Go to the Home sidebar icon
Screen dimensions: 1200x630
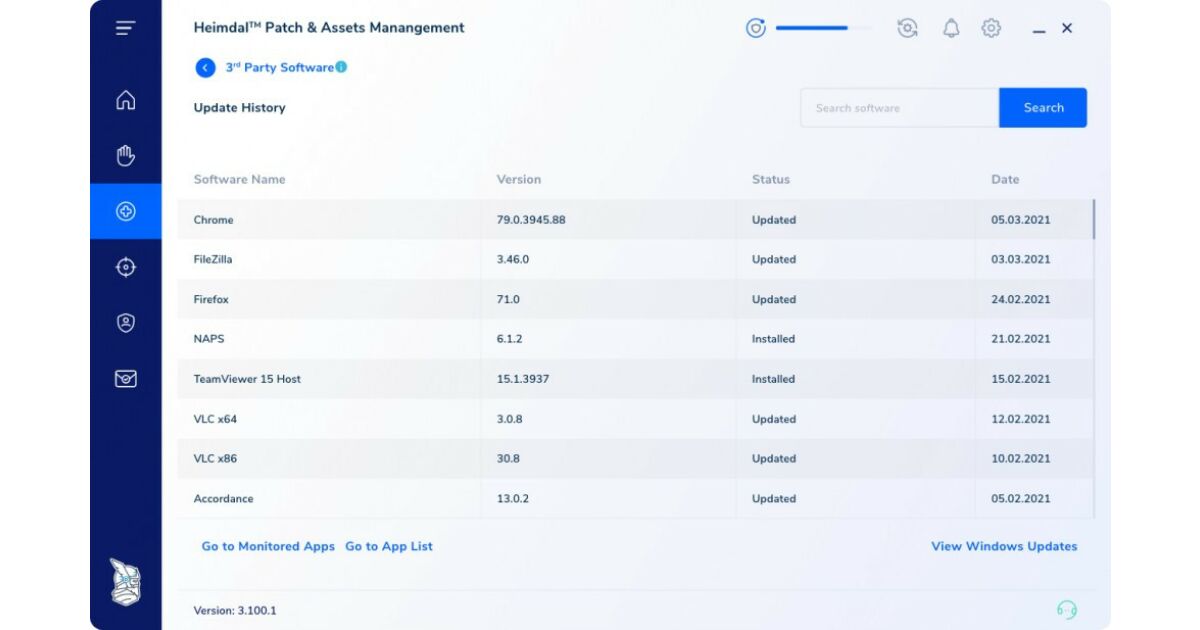(x=125, y=100)
